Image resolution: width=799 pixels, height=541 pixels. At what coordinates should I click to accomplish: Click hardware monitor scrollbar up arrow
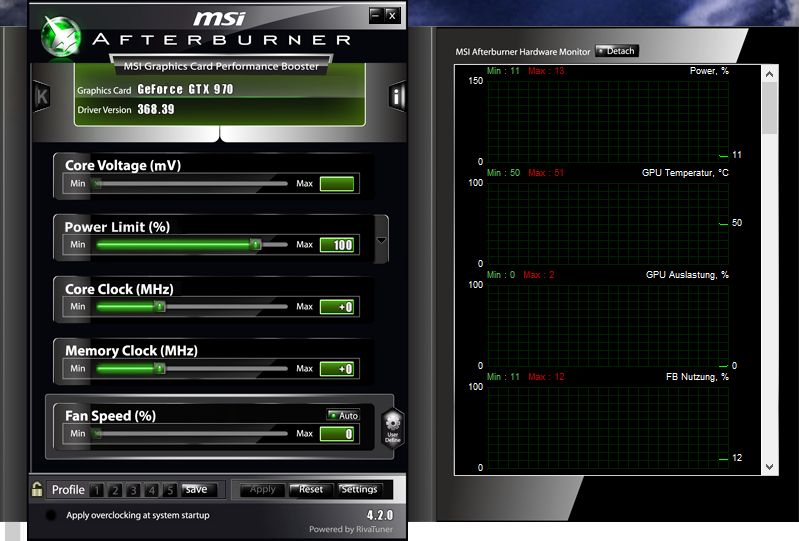(x=769, y=74)
